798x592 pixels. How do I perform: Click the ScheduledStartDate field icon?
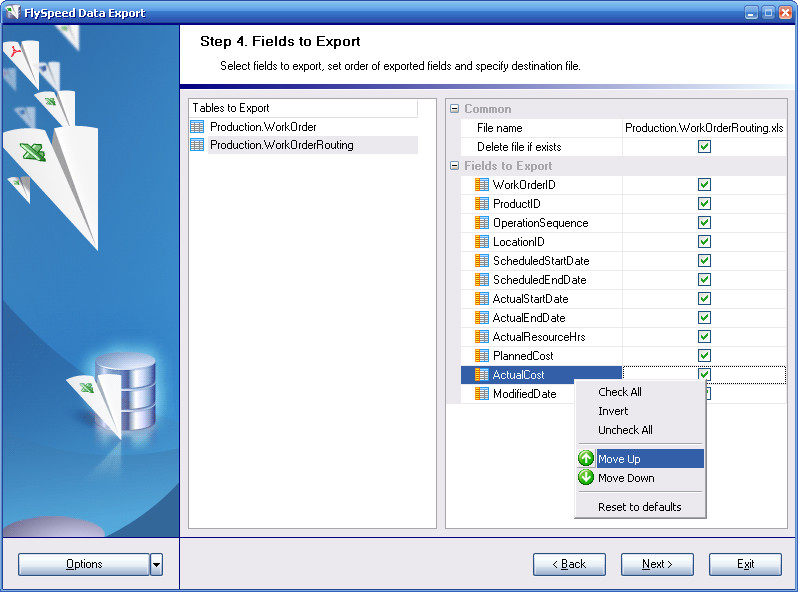pyautogui.click(x=481, y=261)
